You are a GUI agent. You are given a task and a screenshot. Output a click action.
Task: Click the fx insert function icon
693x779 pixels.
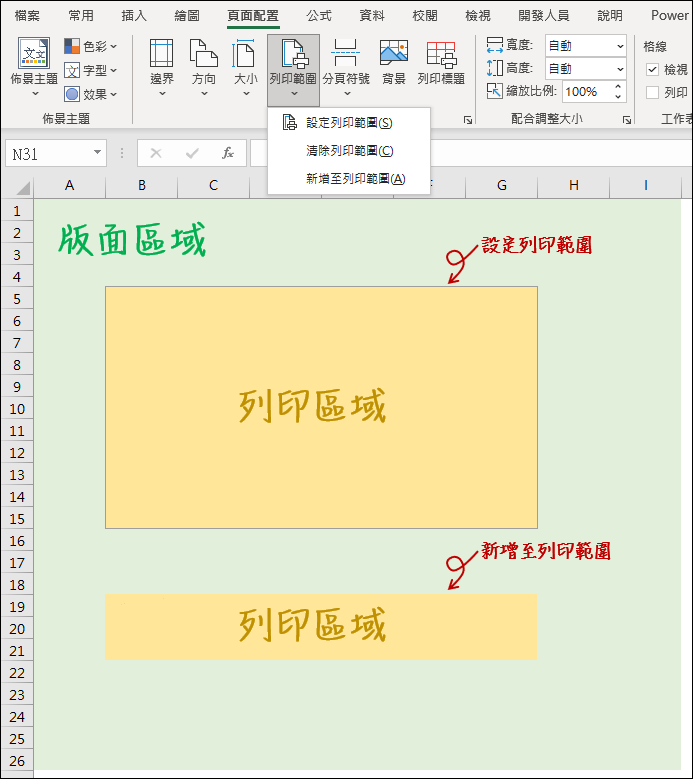pos(228,153)
